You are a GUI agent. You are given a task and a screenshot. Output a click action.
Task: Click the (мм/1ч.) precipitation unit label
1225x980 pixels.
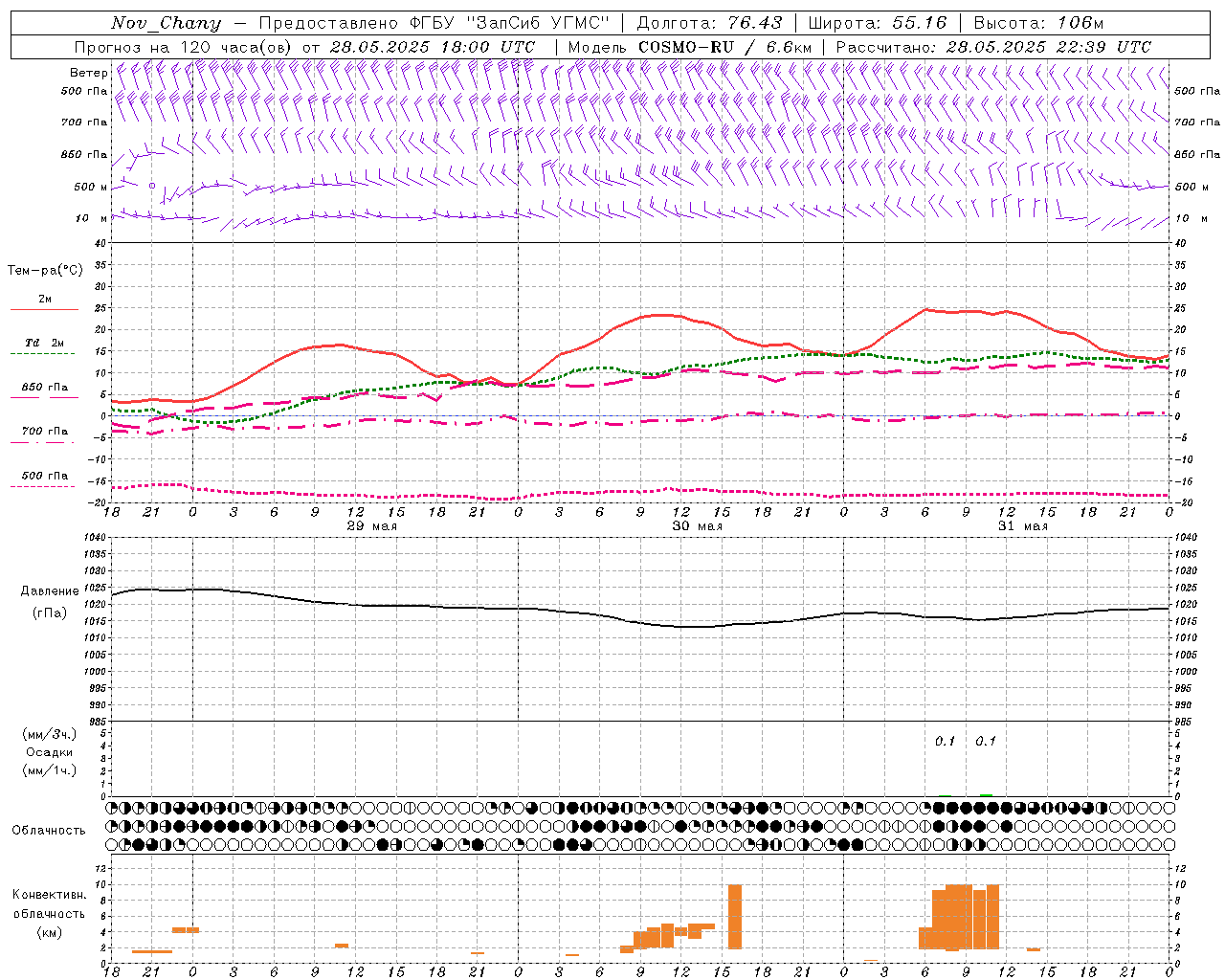(49, 770)
